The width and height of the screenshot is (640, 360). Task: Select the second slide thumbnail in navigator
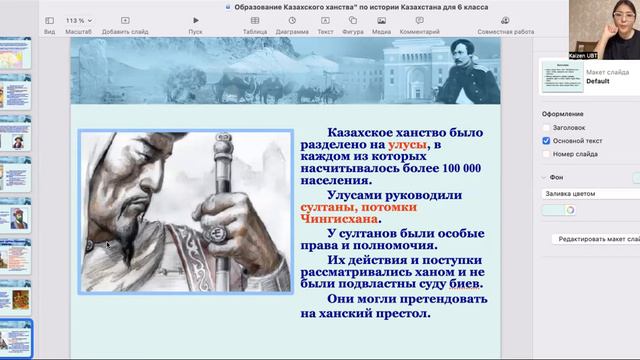click(x=15, y=92)
